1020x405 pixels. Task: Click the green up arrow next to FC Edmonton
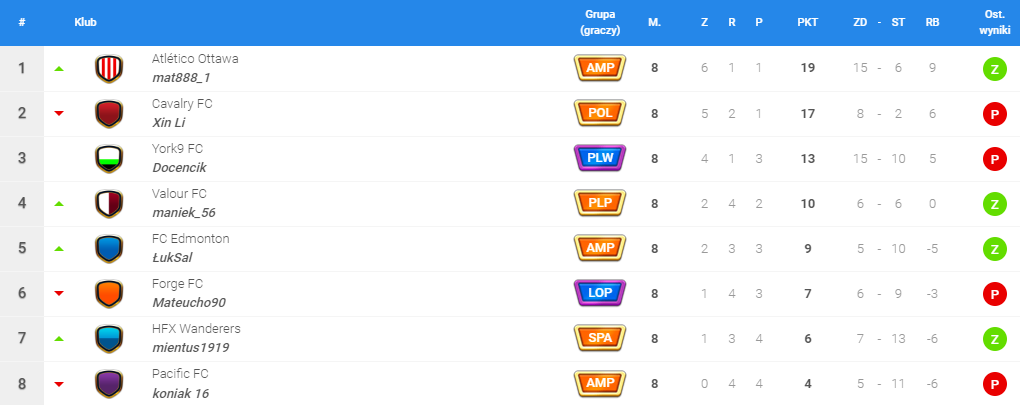59,249
